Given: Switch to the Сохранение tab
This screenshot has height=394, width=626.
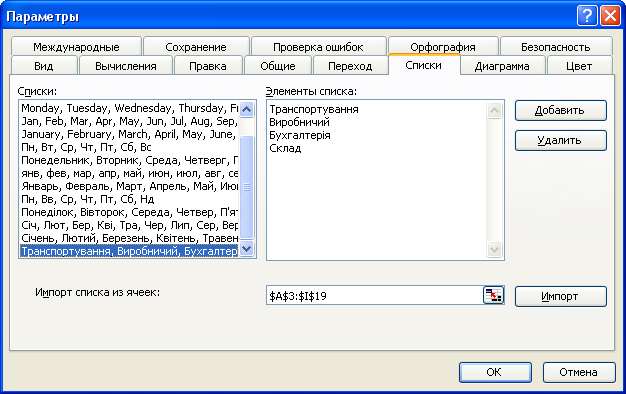Looking at the screenshot, I should [x=196, y=47].
